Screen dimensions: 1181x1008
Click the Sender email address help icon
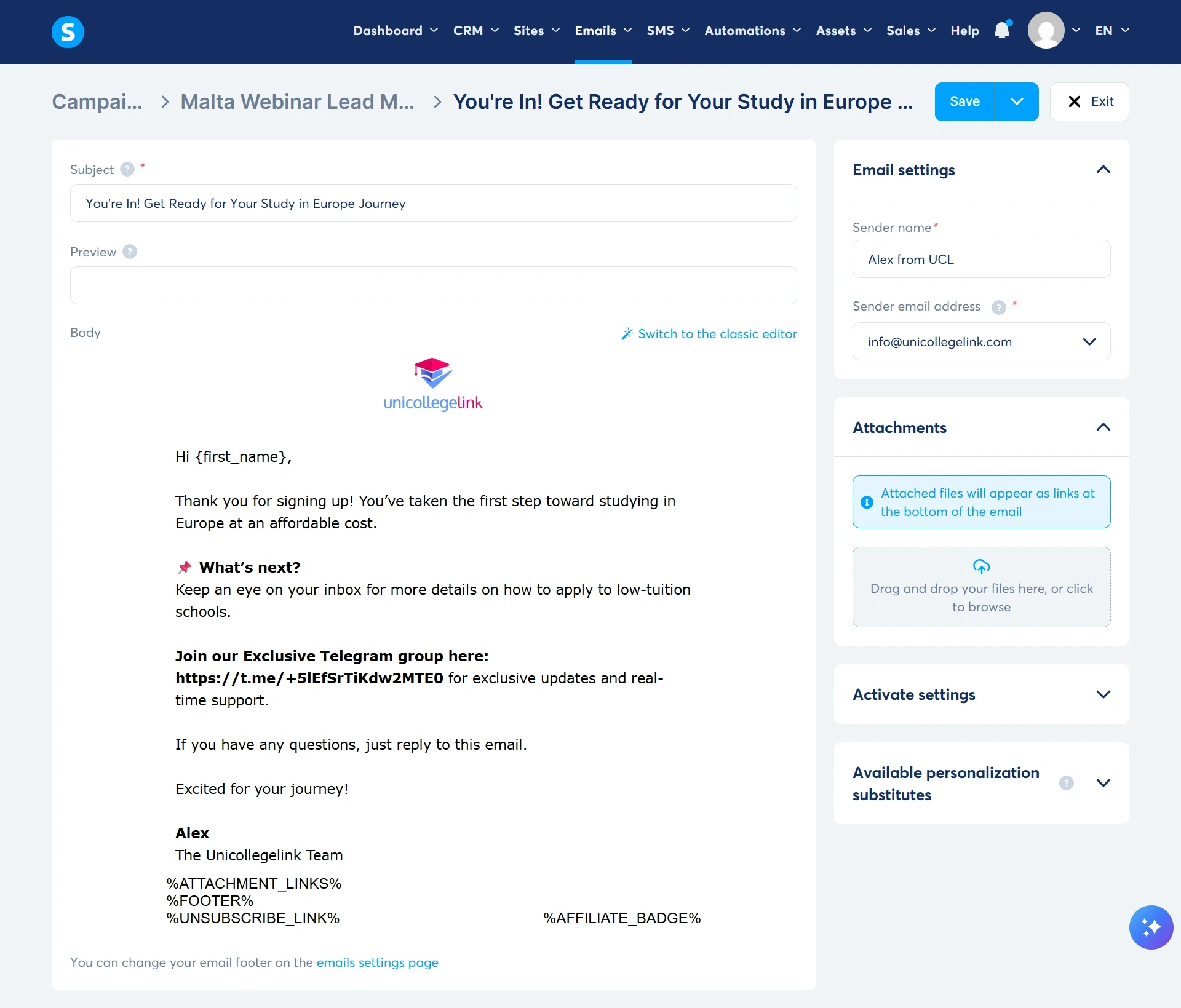click(999, 307)
